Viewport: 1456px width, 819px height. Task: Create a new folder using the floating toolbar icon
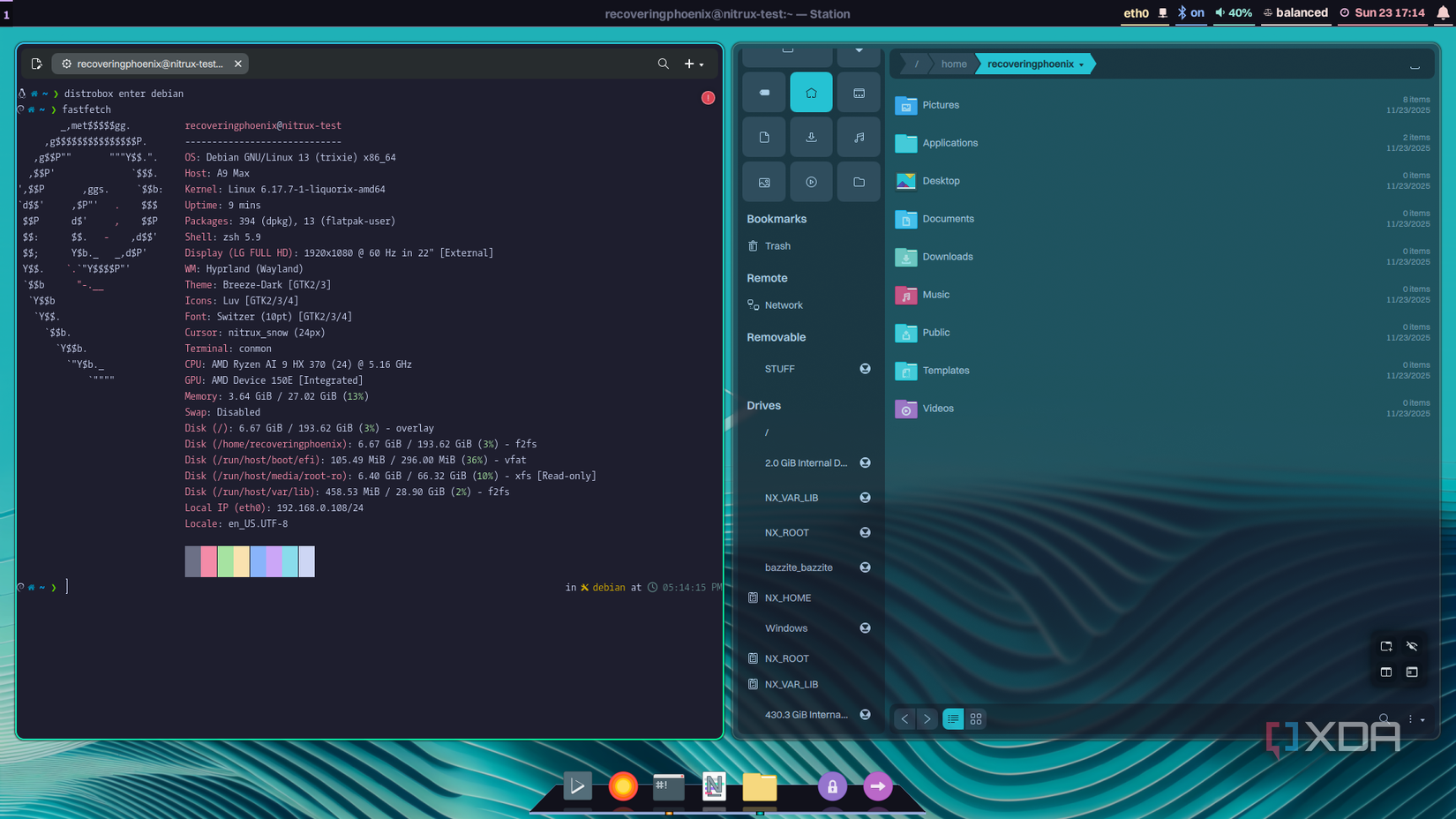1385,646
